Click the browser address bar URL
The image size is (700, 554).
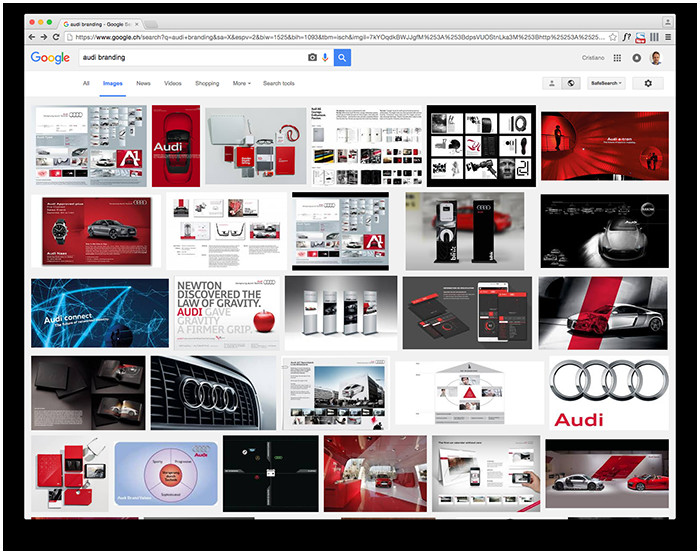tap(339, 37)
